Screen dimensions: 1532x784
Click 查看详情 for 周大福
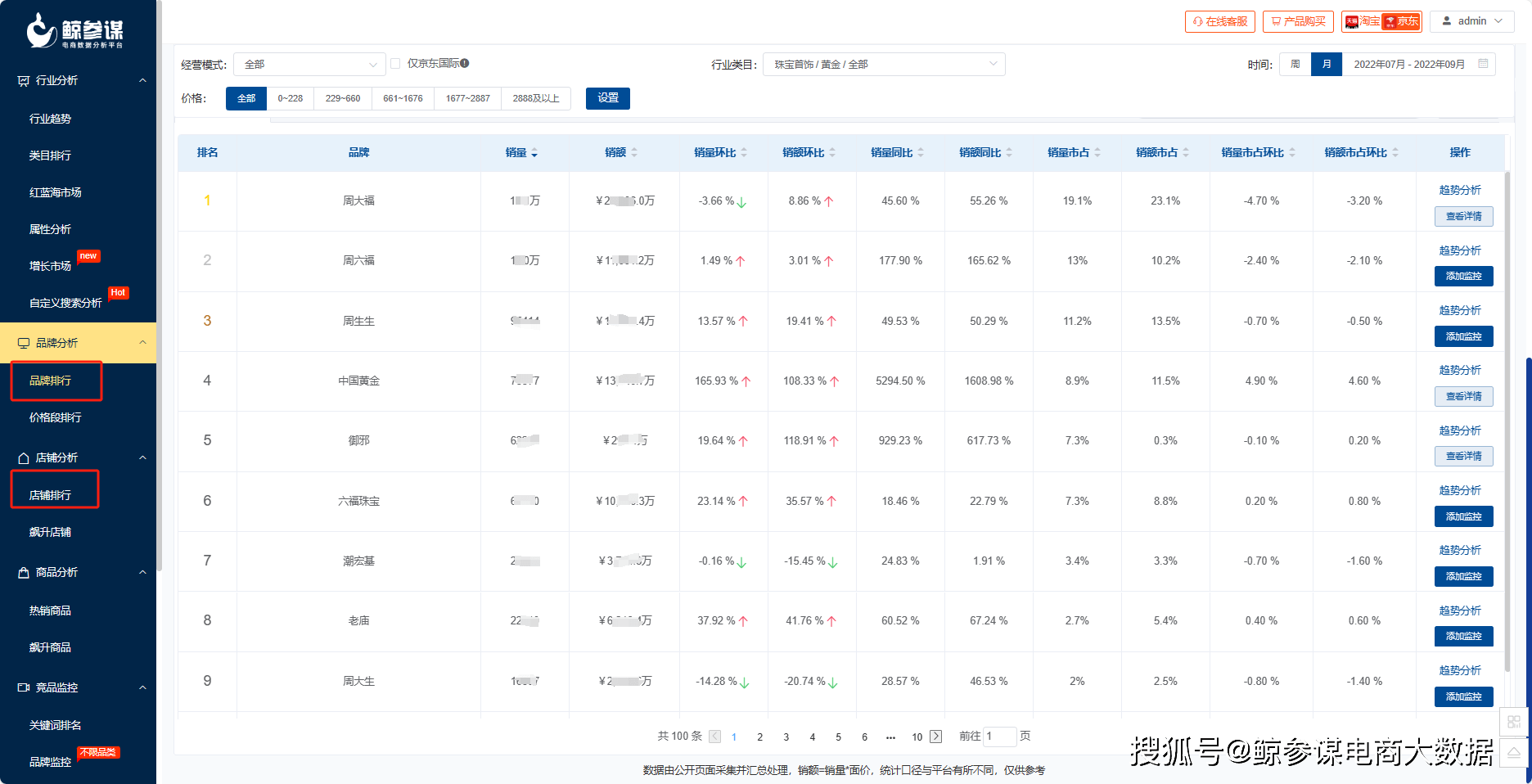pyautogui.click(x=1463, y=216)
